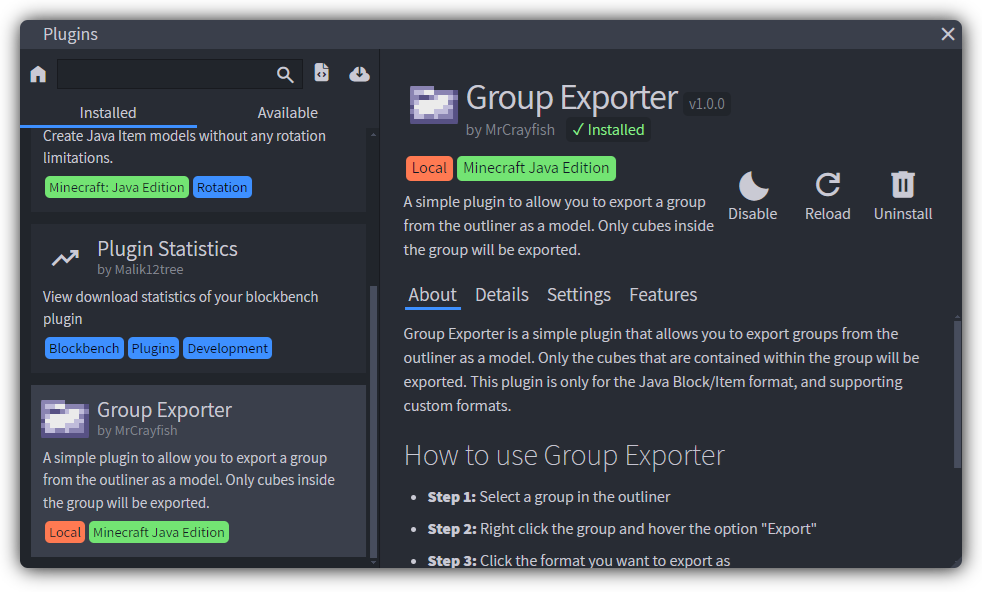Click Minecraft Java Edition tag in details header
Viewport: 982px width, 592px height.
point(536,168)
